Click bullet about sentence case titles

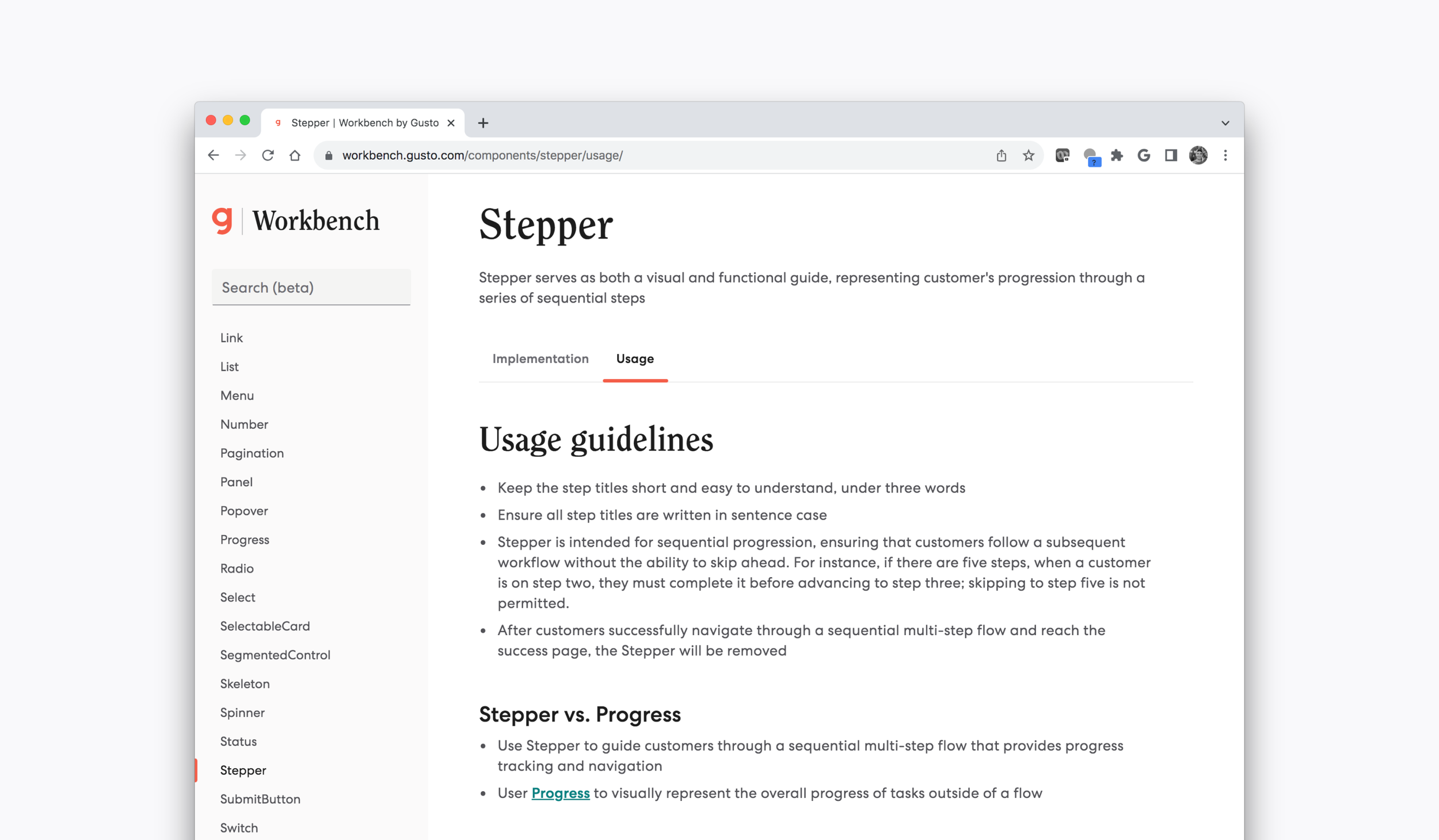click(x=662, y=515)
